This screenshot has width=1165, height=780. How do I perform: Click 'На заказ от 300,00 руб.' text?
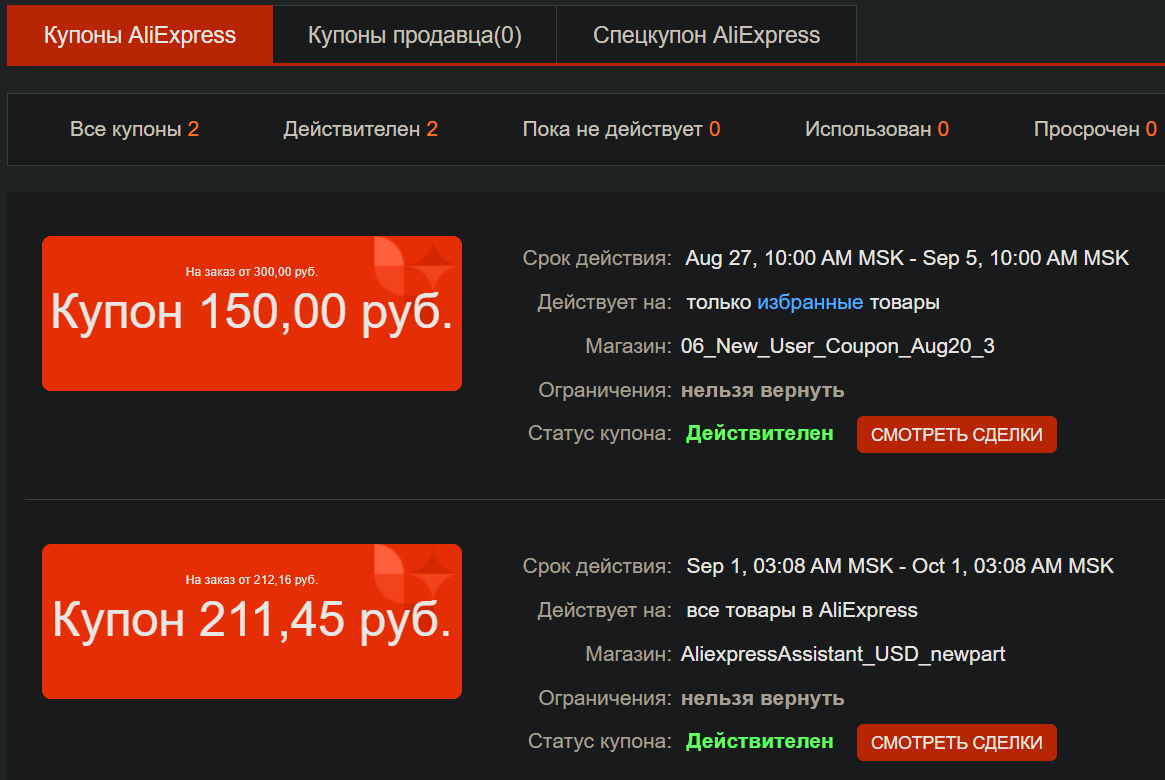(x=252, y=272)
